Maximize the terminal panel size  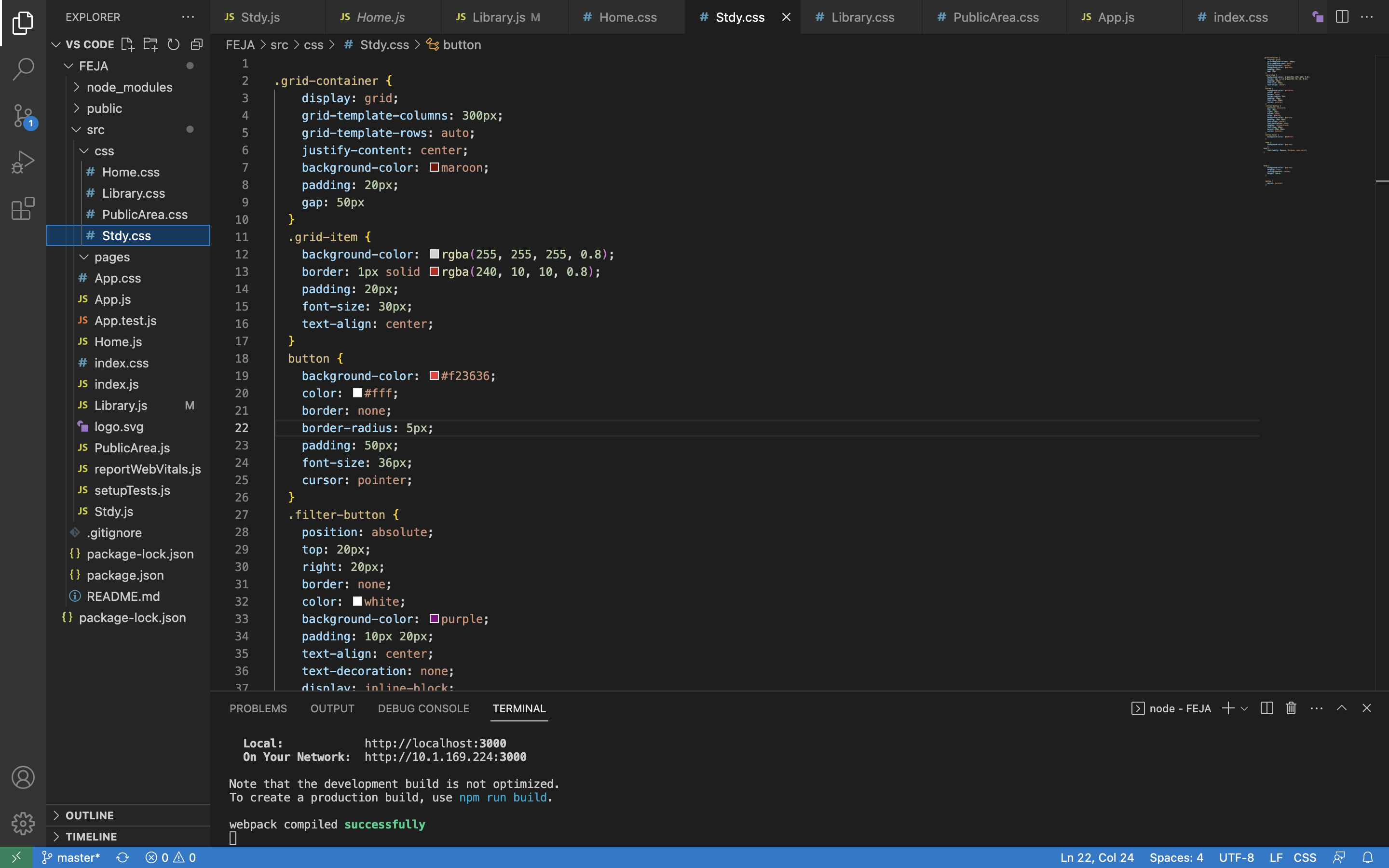click(x=1341, y=708)
